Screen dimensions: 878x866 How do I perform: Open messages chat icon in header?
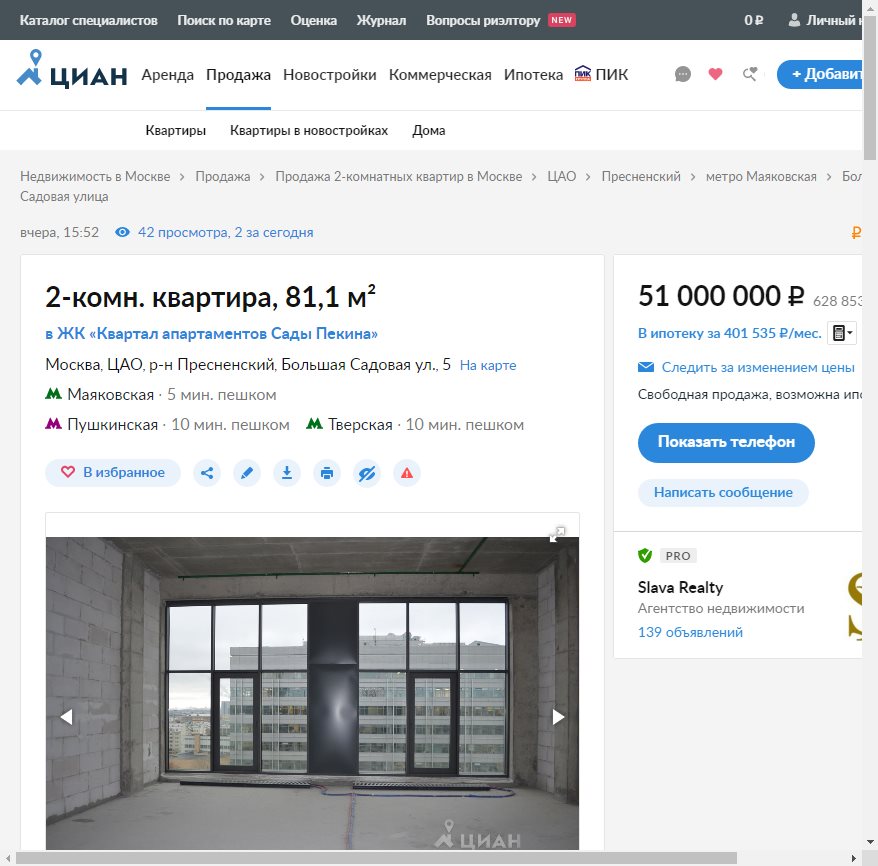point(683,74)
